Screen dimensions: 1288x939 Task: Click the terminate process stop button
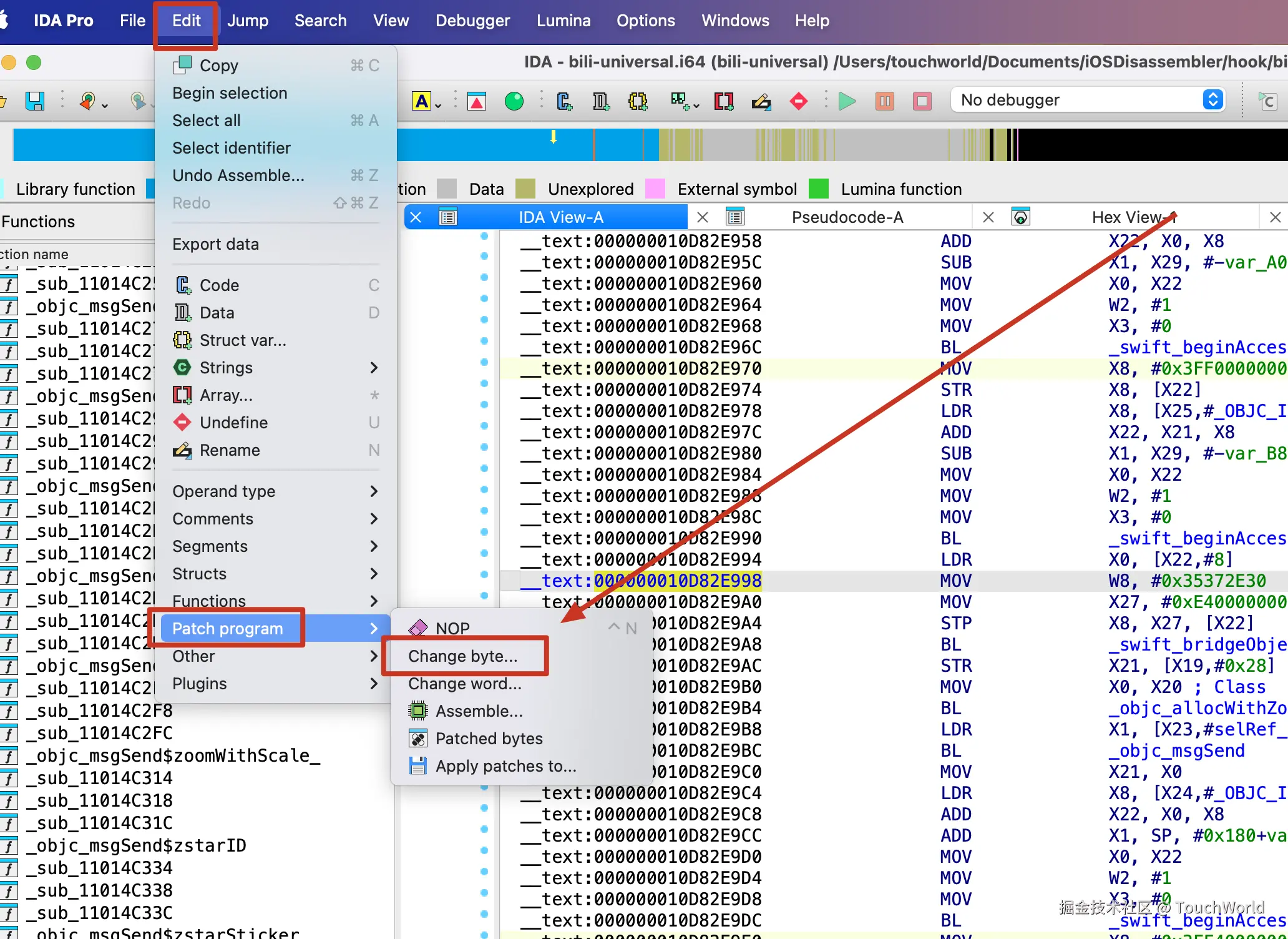(x=922, y=101)
